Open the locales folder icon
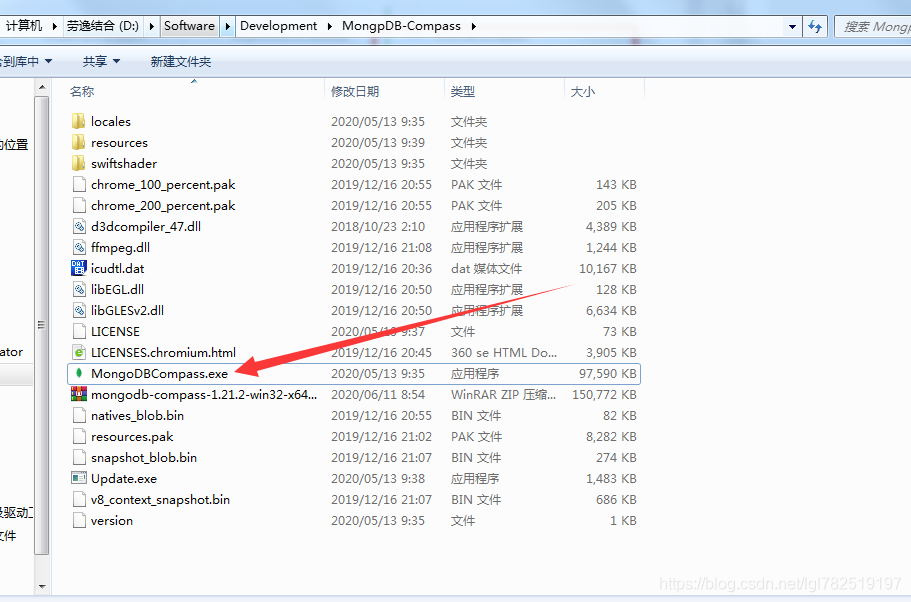Image resolution: width=911 pixels, height=602 pixels. 78,121
